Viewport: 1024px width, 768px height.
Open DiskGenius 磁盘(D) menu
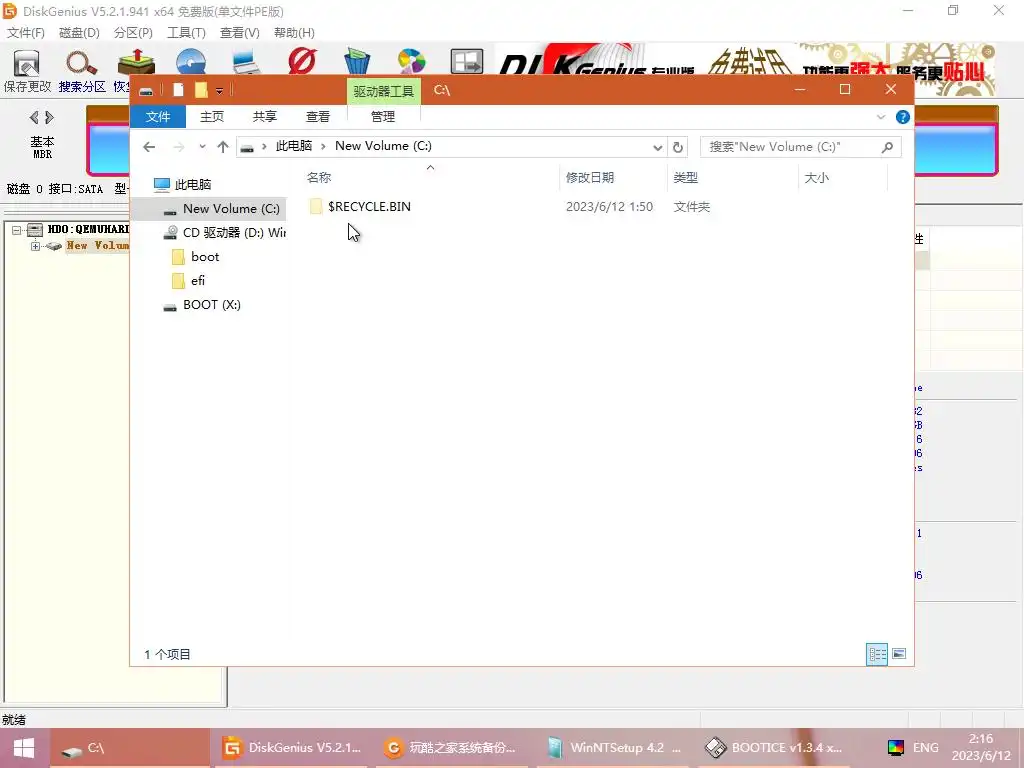pos(79,33)
